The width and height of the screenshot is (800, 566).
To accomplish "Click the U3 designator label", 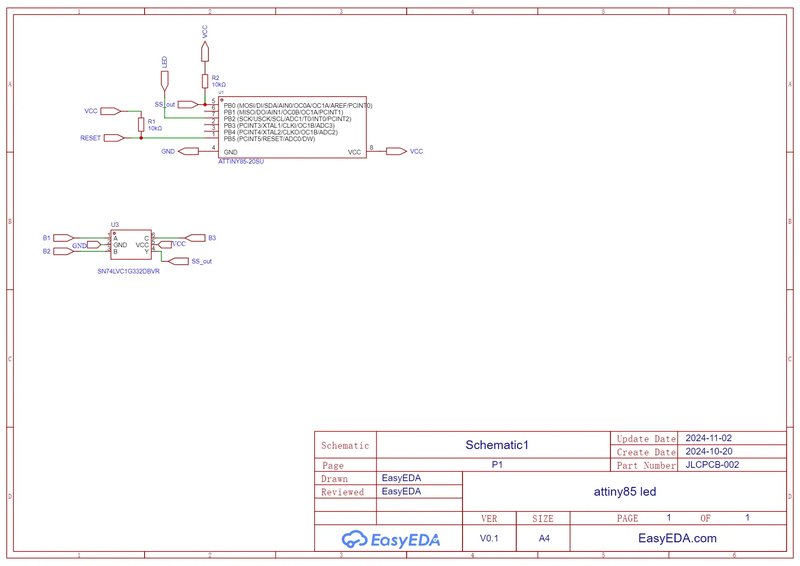I will click(115, 225).
